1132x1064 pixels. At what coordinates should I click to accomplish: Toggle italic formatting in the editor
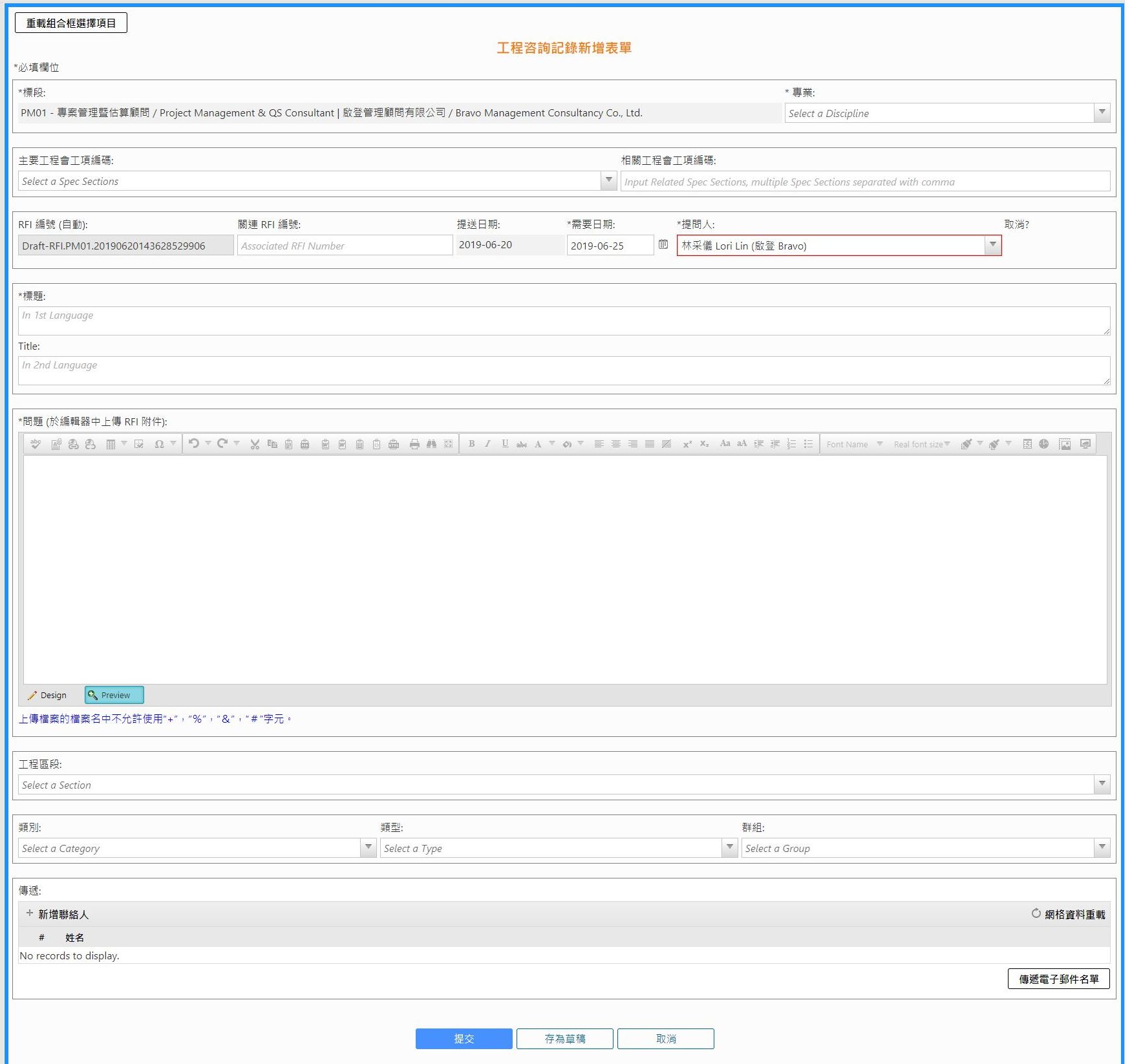487,443
